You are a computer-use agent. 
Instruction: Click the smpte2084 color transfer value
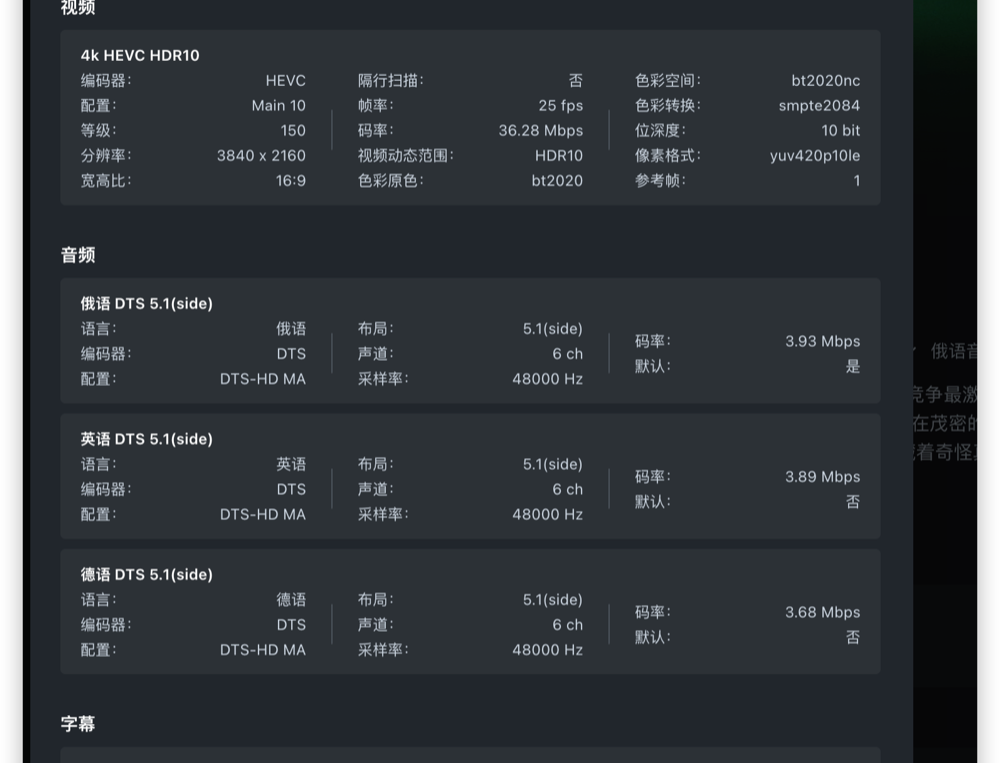(x=819, y=105)
